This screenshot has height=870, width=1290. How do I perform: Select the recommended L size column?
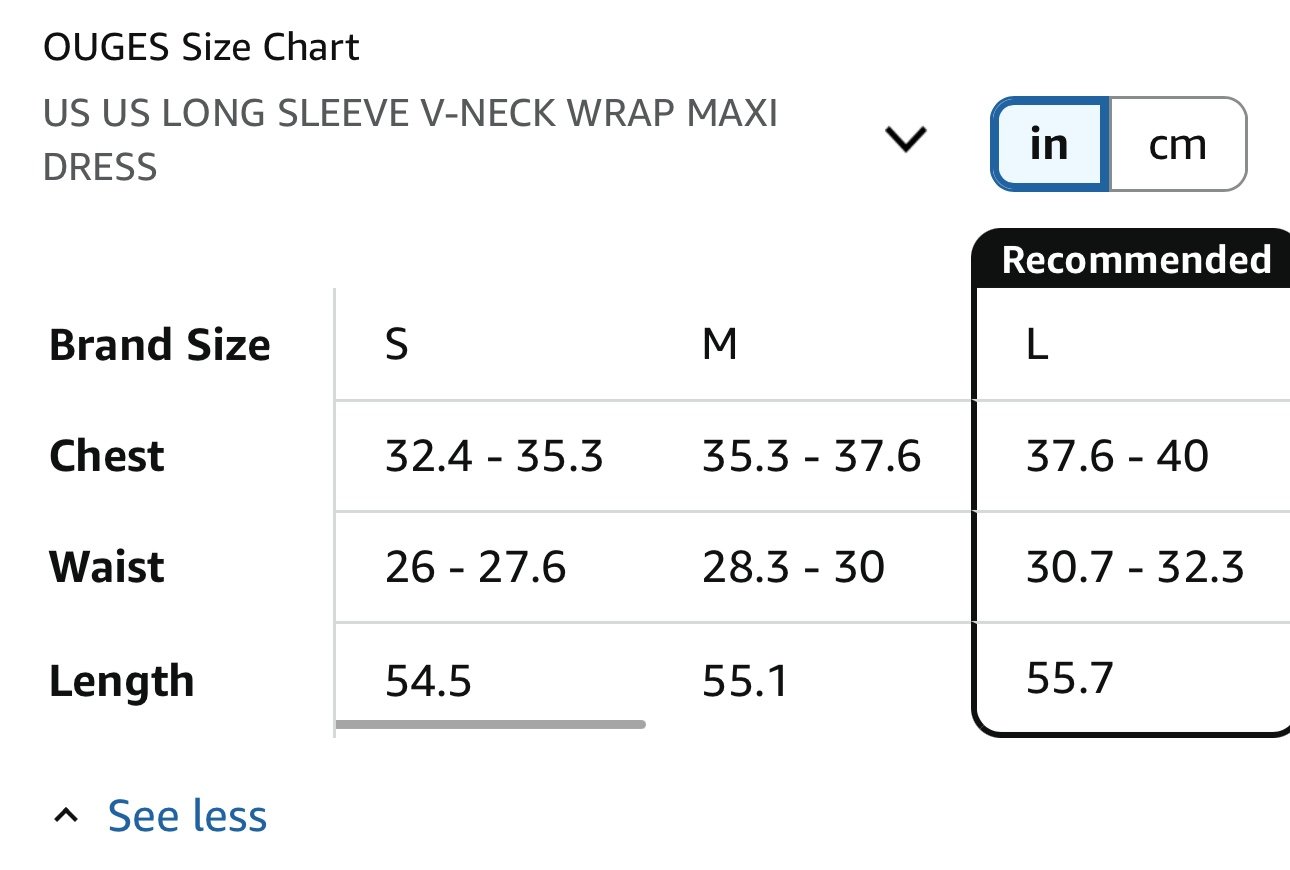(1037, 346)
